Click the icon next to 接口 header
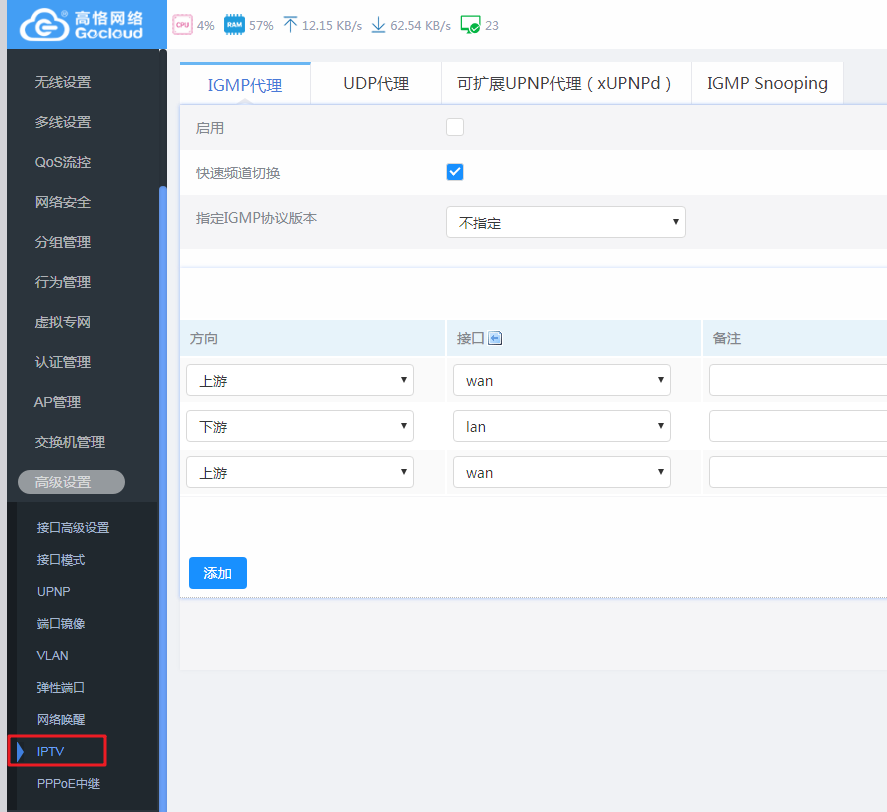Image resolution: width=887 pixels, height=812 pixels. (x=495, y=338)
